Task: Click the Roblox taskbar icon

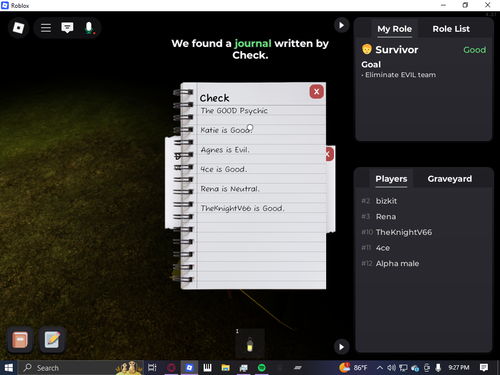Action: [189, 368]
